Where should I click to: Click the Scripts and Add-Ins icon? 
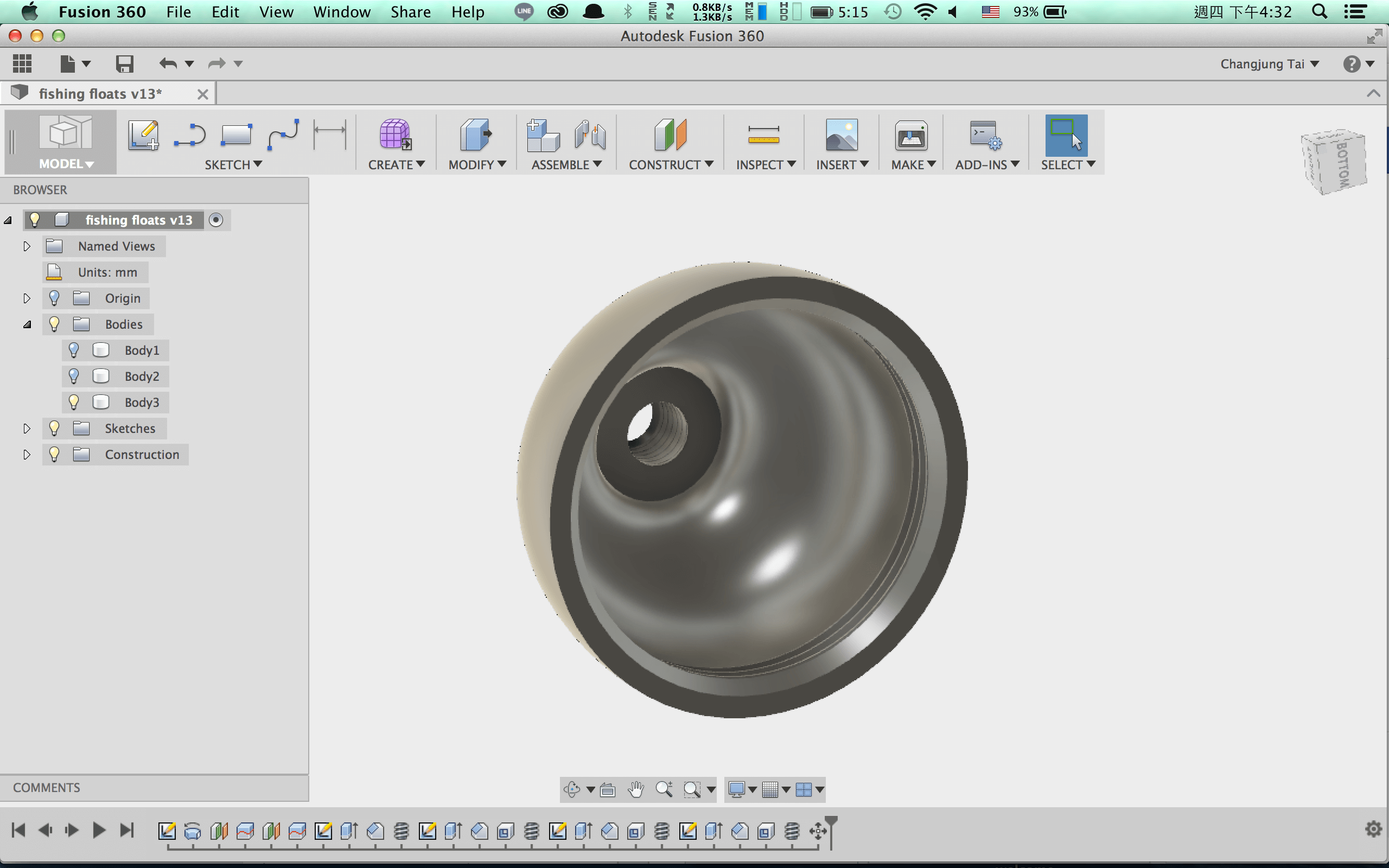985,136
